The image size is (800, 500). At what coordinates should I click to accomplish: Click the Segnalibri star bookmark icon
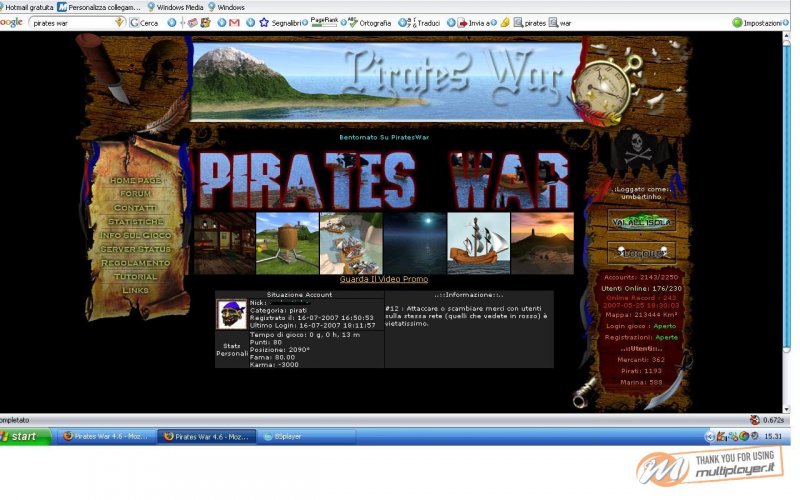264,23
